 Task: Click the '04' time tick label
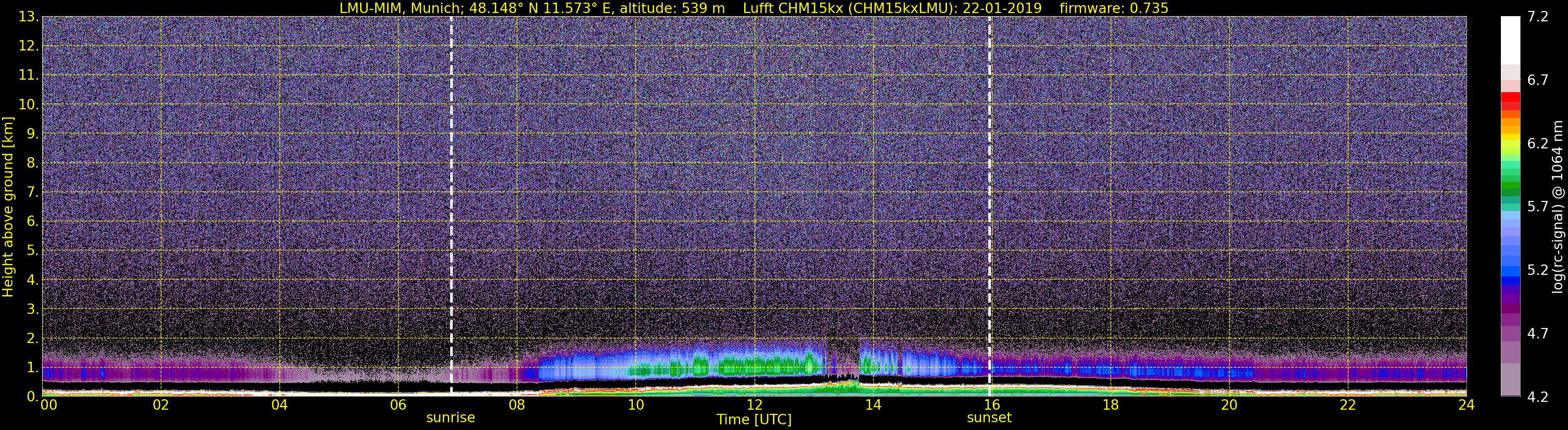point(279,405)
